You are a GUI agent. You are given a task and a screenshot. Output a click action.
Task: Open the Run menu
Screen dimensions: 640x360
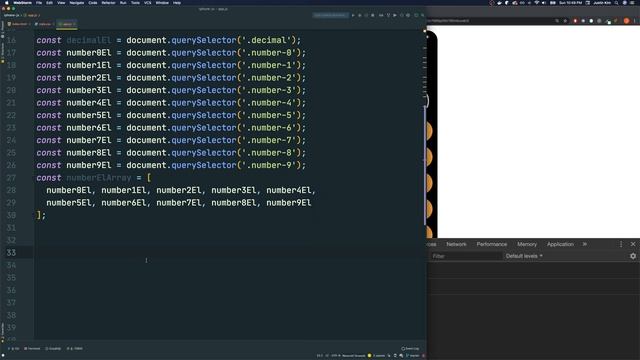pyautogui.click(x=123, y=2)
